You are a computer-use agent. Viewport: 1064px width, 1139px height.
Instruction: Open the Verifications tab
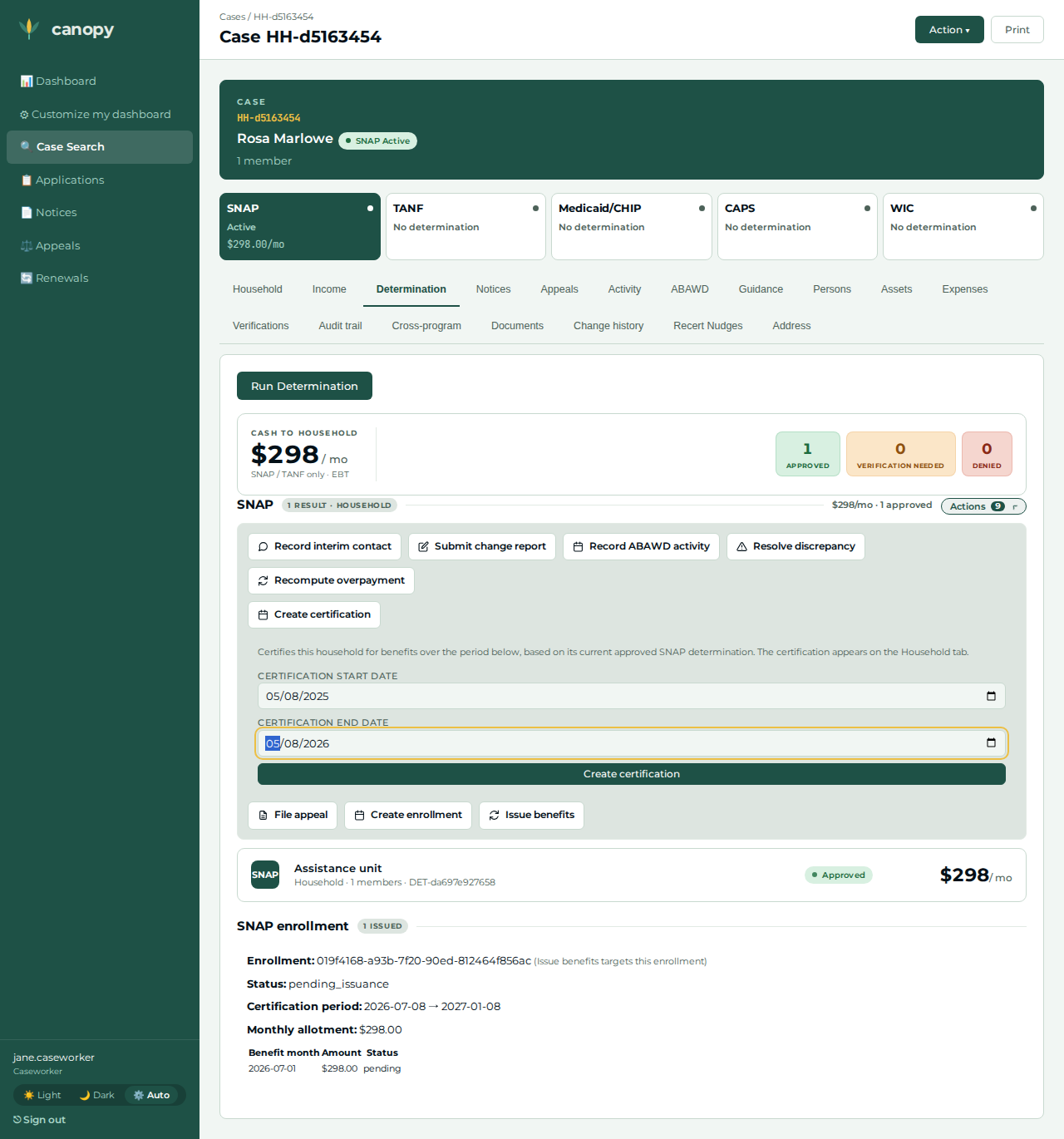pos(261,326)
